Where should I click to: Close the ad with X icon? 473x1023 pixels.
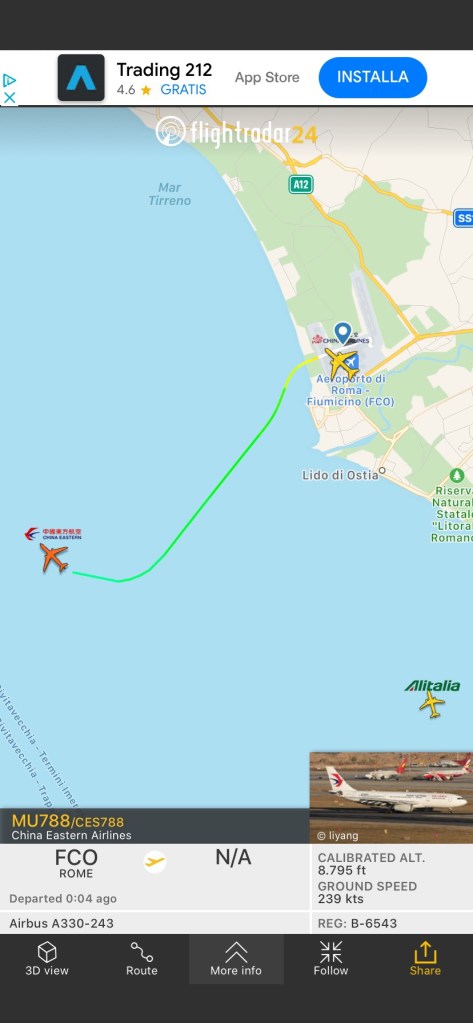click(x=9, y=97)
